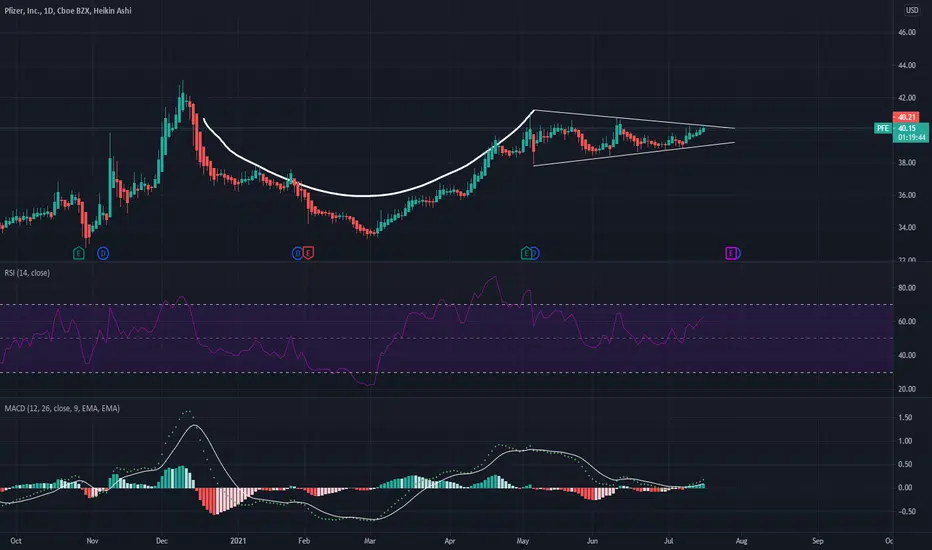The width and height of the screenshot is (932, 550).
Task: Click the green earnings marker near November
Action: point(78,253)
